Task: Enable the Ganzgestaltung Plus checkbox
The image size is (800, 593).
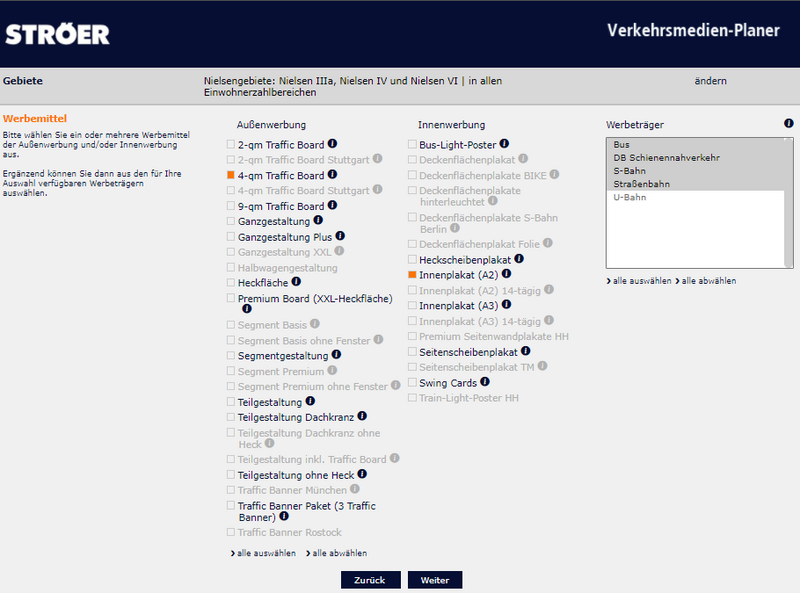Action: pos(231,237)
